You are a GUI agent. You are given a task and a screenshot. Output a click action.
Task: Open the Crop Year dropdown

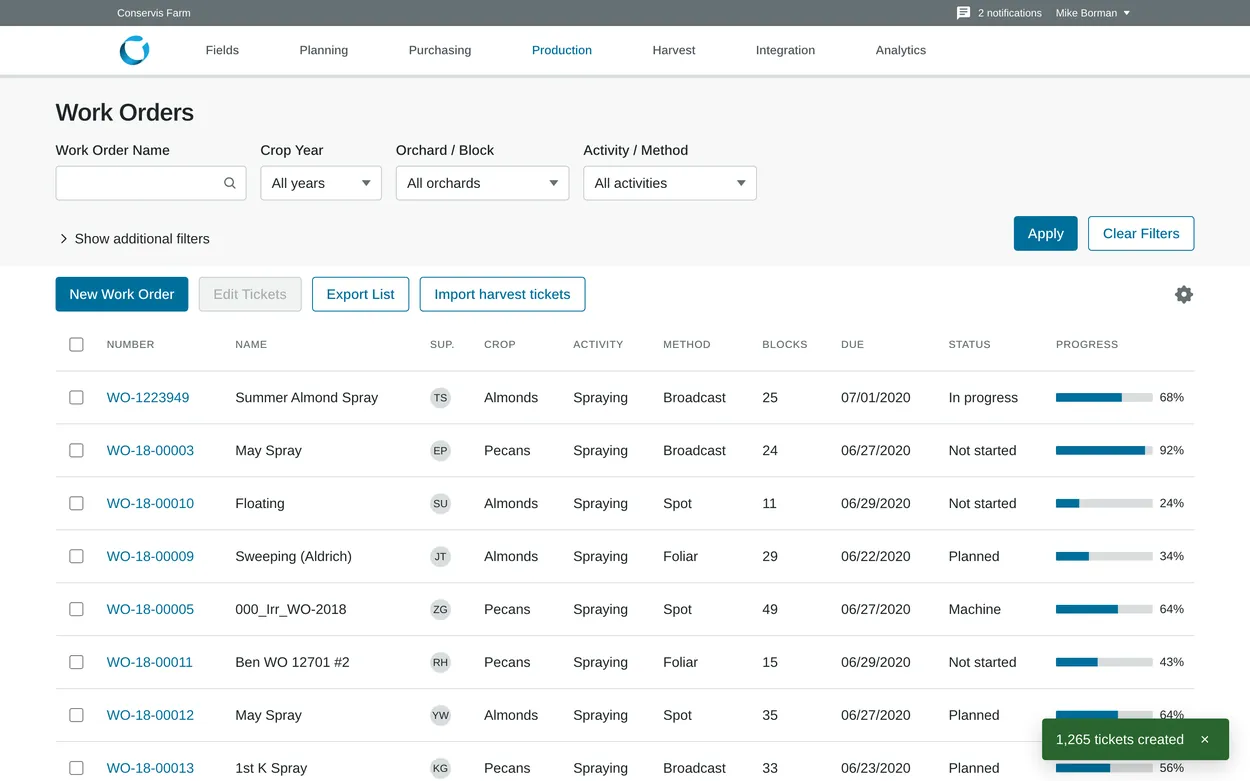(x=321, y=183)
